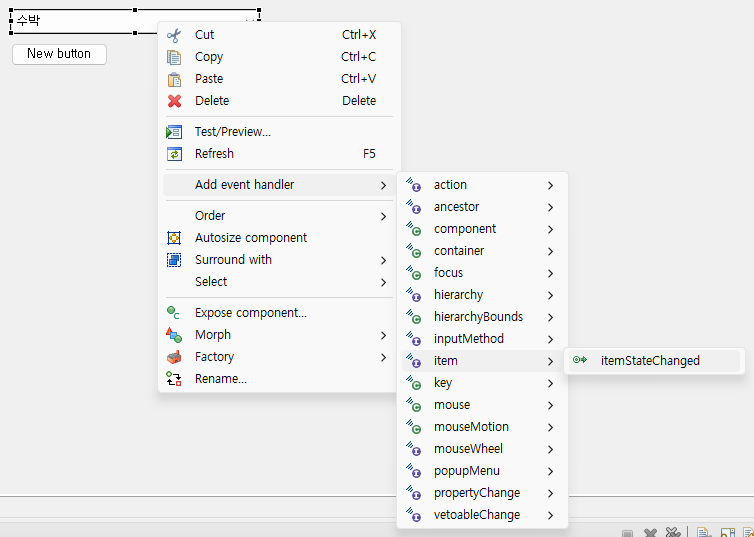The width and height of the screenshot is (754, 537).
Task: Click the Surround with icon
Action: 174,260
